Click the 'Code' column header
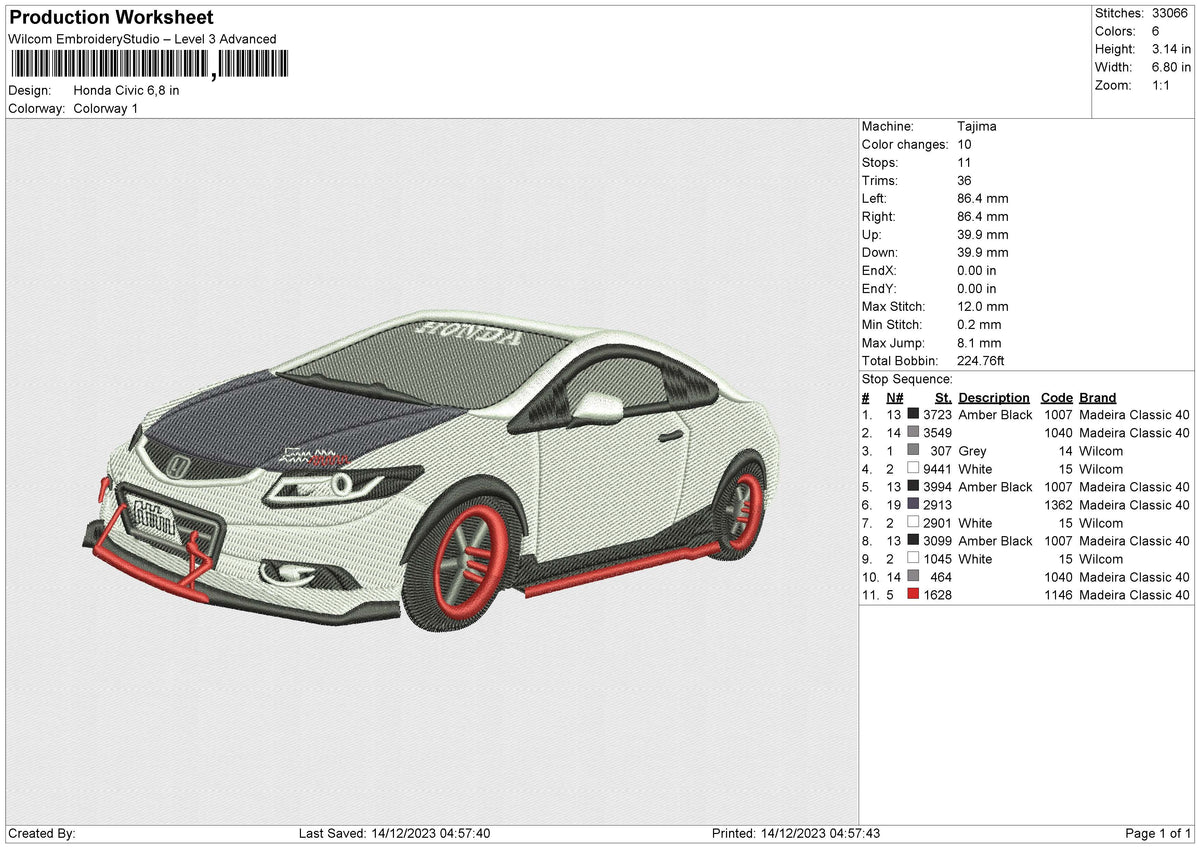The image size is (1200, 848). click(x=1056, y=397)
